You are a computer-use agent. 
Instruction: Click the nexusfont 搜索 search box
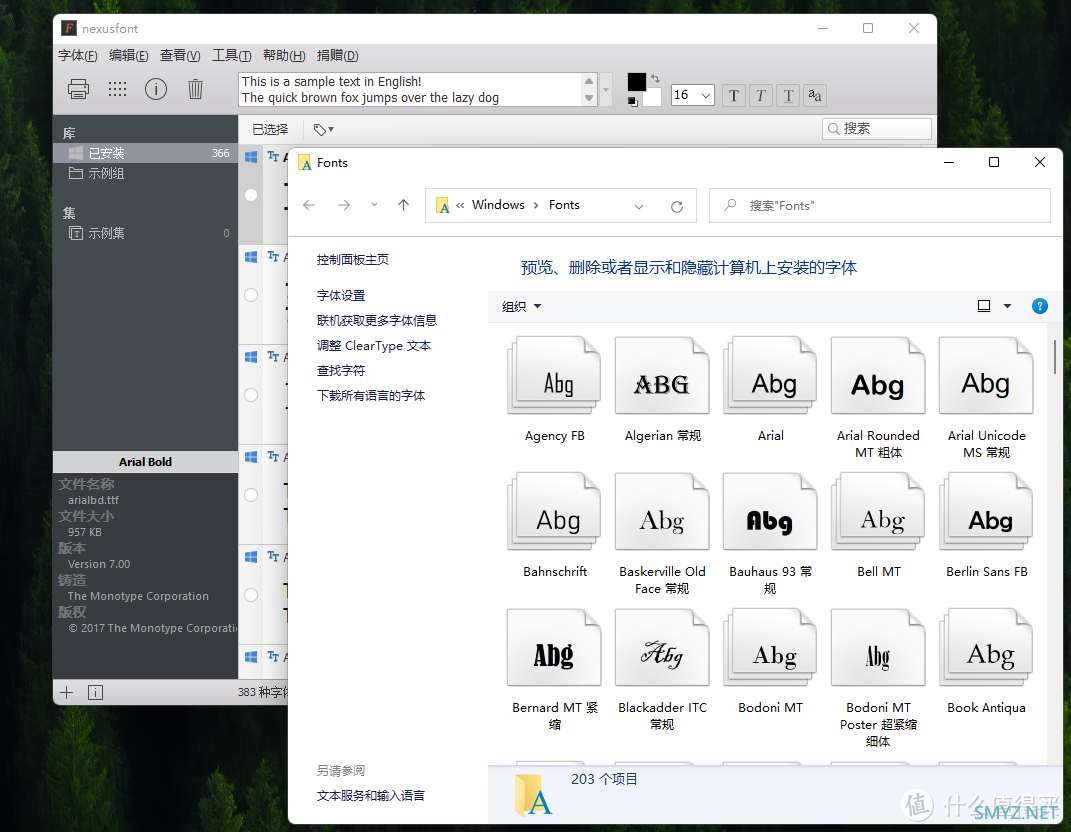tap(877, 128)
